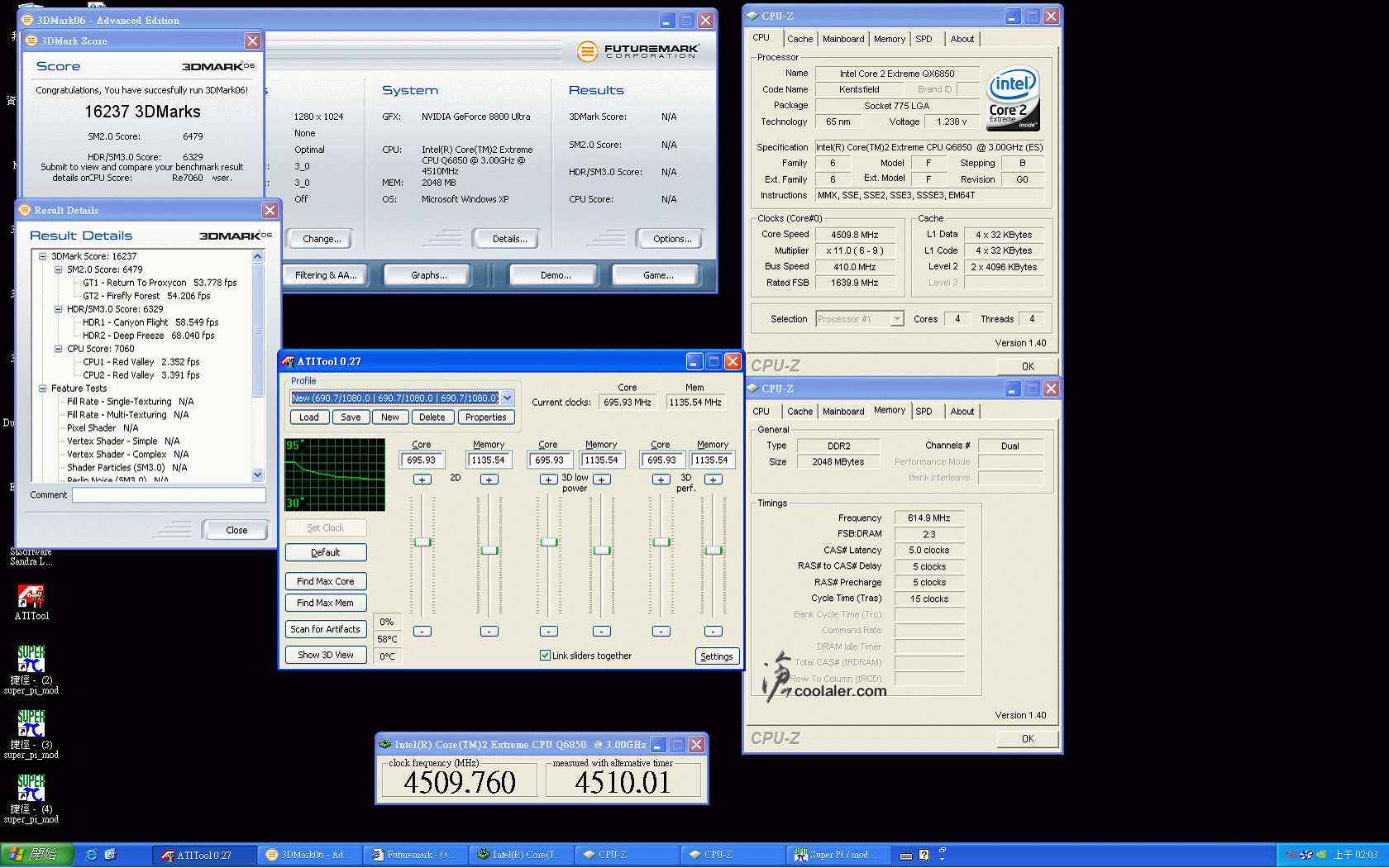
Task: Open the About tab in lower CPU-Z
Action: (962, 412)
